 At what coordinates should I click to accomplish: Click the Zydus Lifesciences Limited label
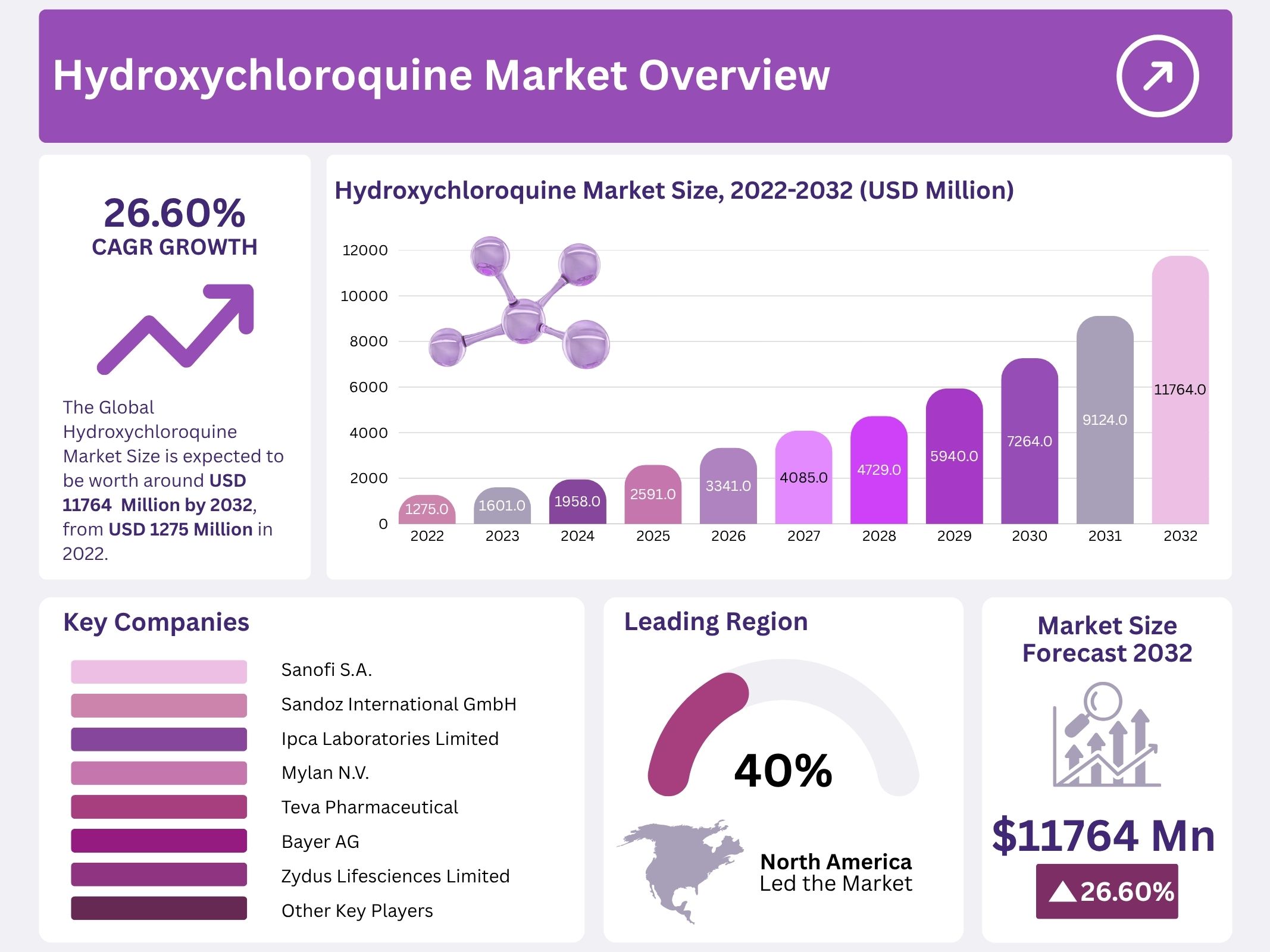coord(395,876)
